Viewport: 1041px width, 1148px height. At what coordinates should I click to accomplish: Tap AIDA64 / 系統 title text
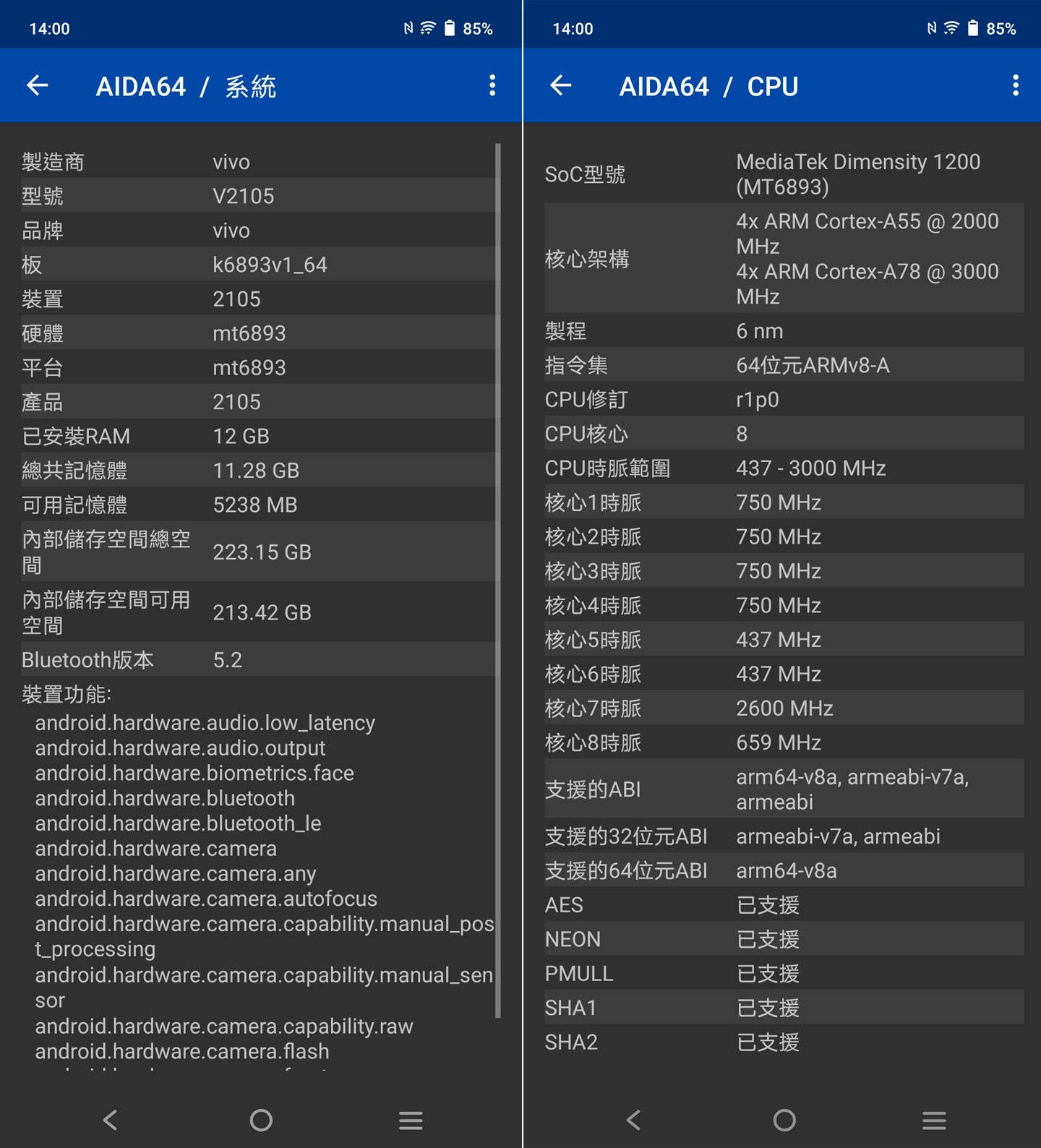pos(186,87)
